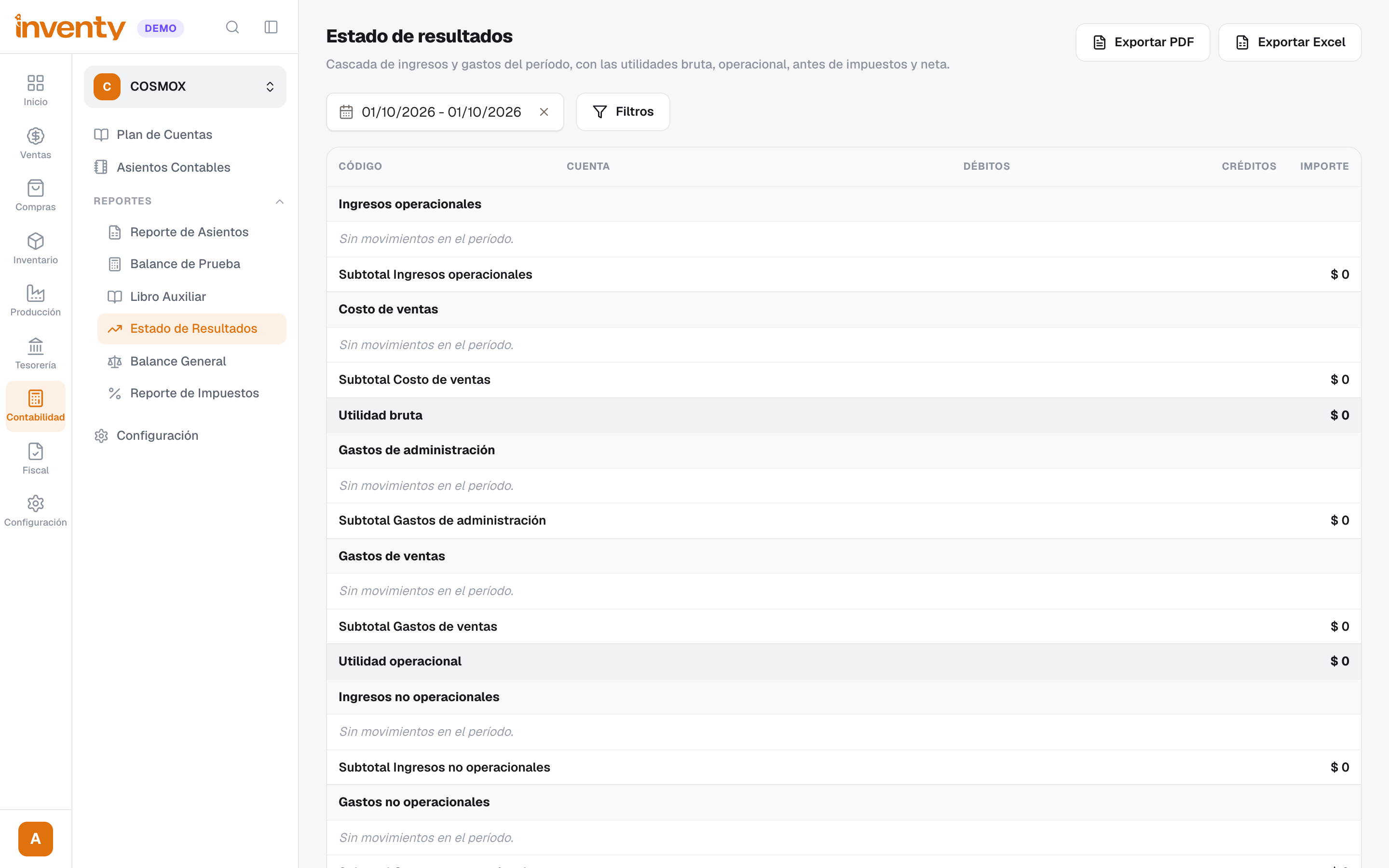Viewport: 1389px width, 868px height.
Task: Click the calendar icon in date field
Action: tap(346, 112)
